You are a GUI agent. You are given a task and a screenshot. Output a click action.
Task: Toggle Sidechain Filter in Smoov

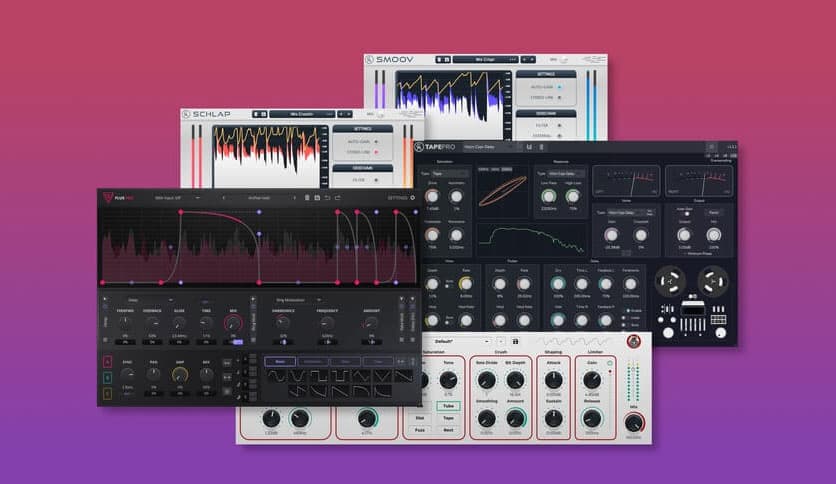click(559, 125)
